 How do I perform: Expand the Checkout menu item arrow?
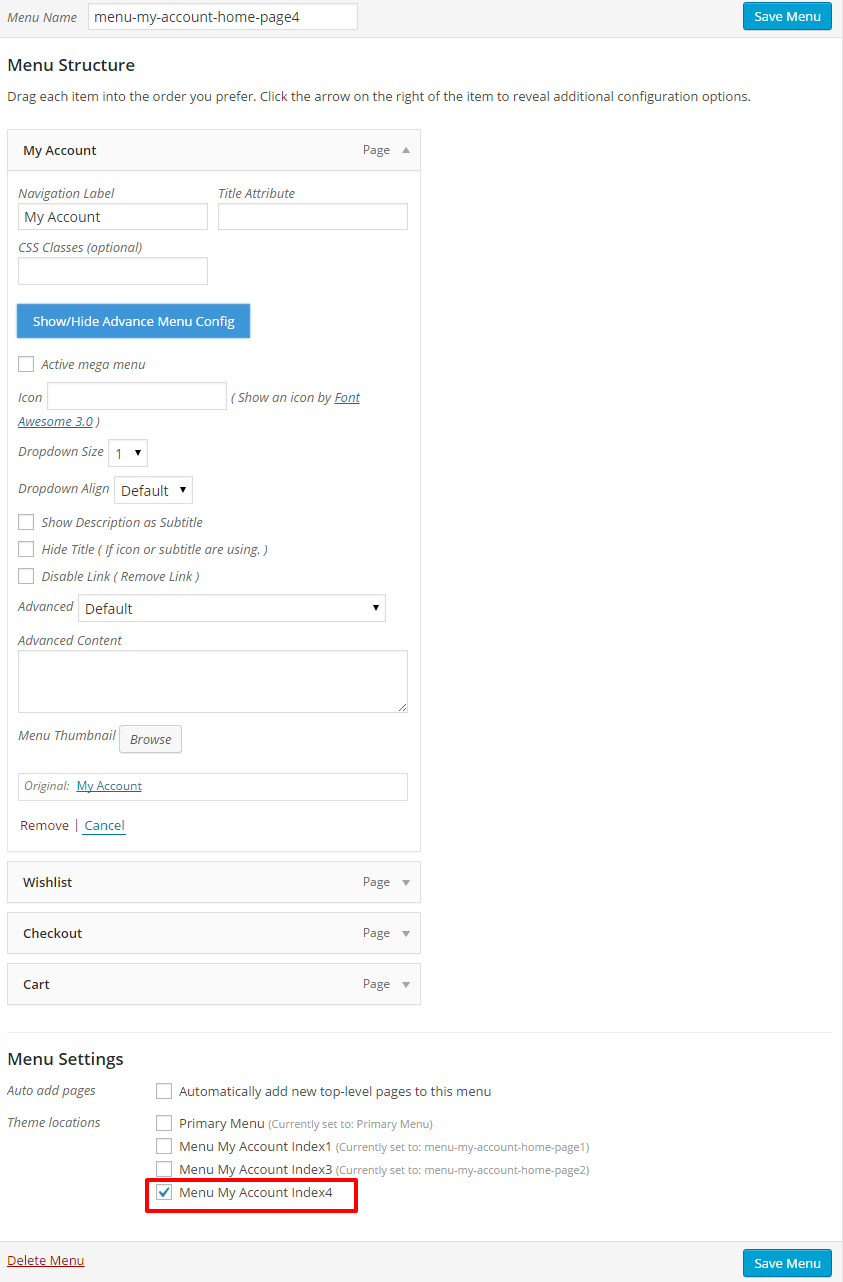(x=405, y=933)
